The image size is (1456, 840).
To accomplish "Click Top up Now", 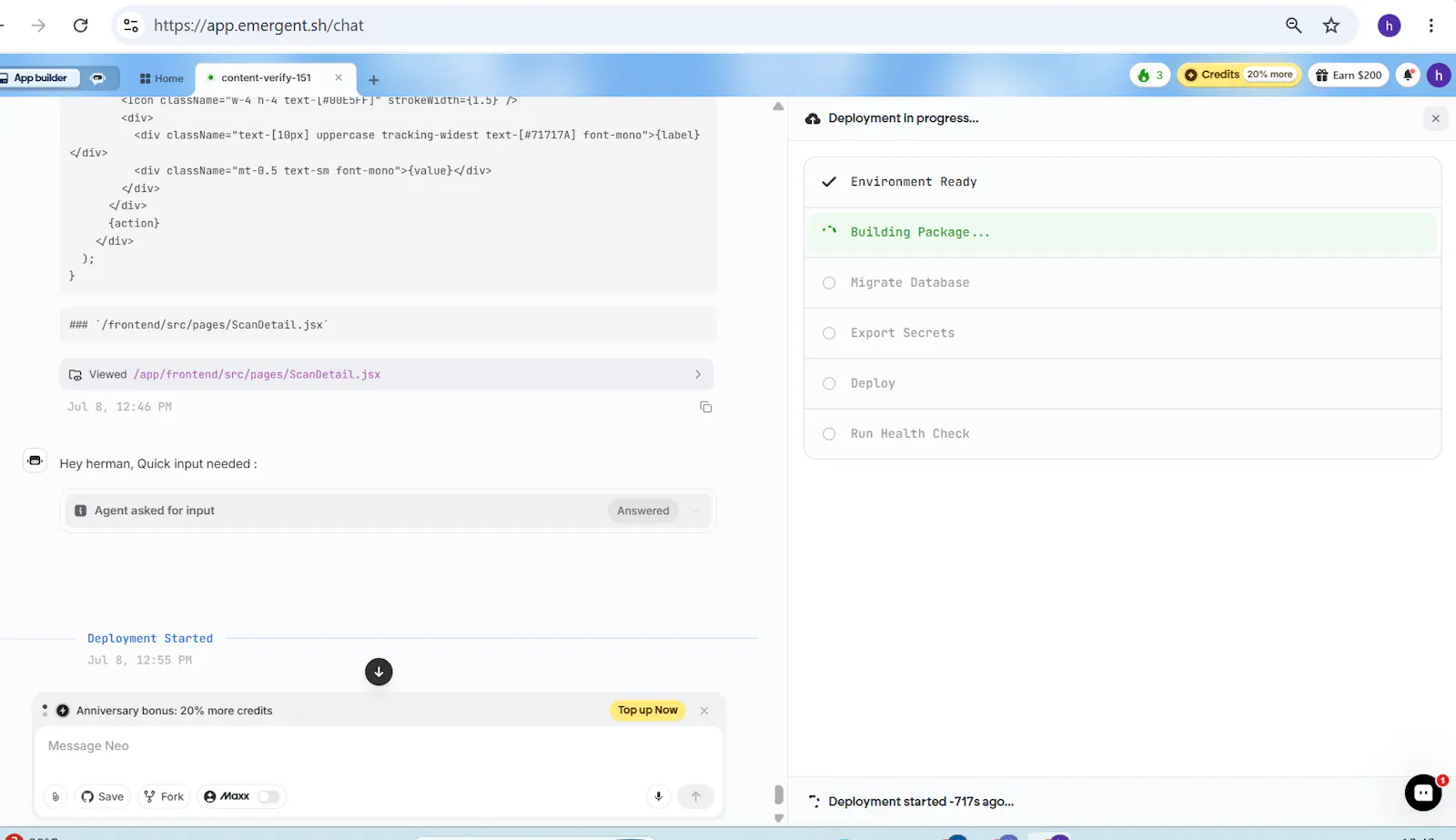I will pos(647,710).
